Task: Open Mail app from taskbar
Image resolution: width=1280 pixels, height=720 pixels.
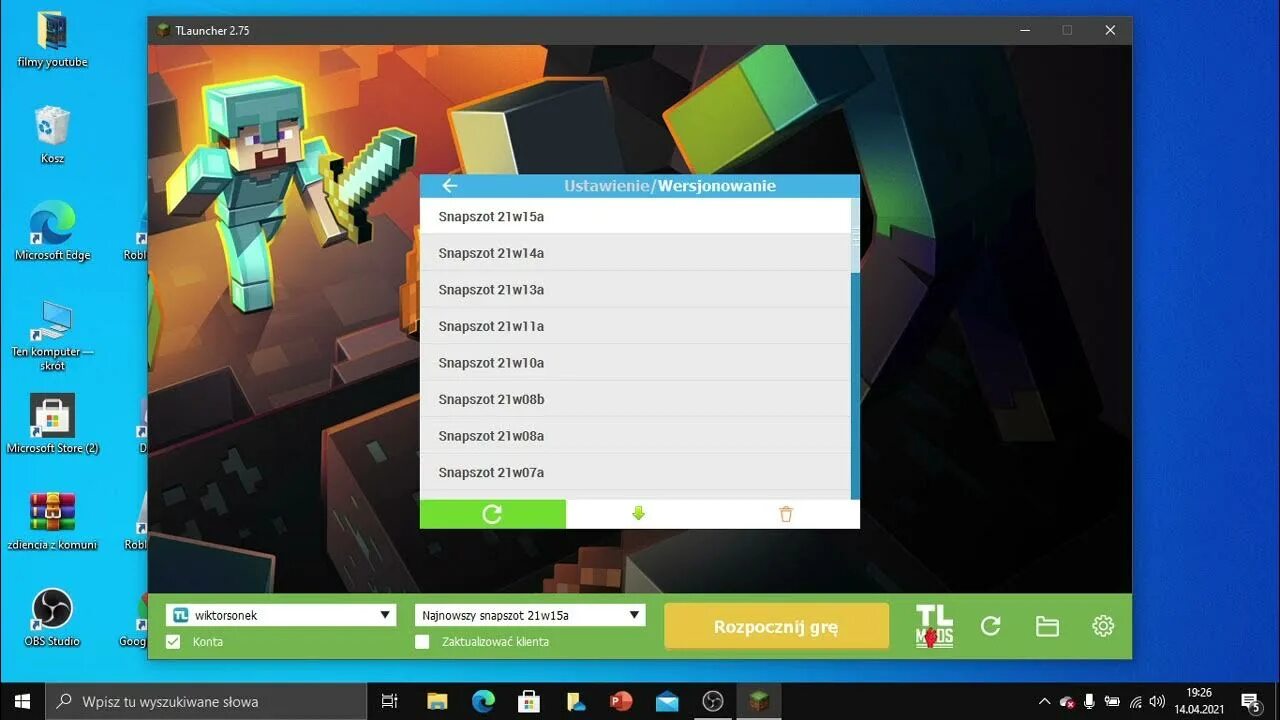Action: point(667,701)
